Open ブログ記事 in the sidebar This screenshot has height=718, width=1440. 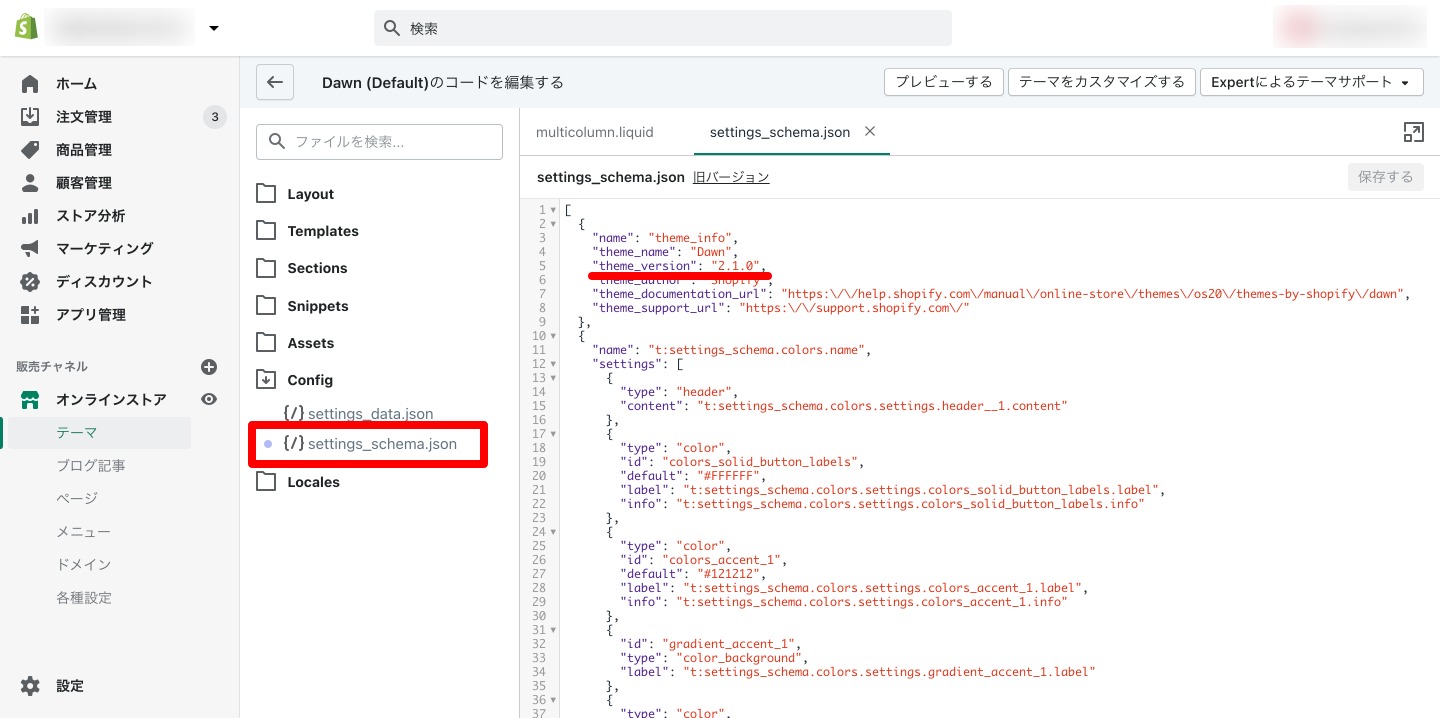click(91, 466)
